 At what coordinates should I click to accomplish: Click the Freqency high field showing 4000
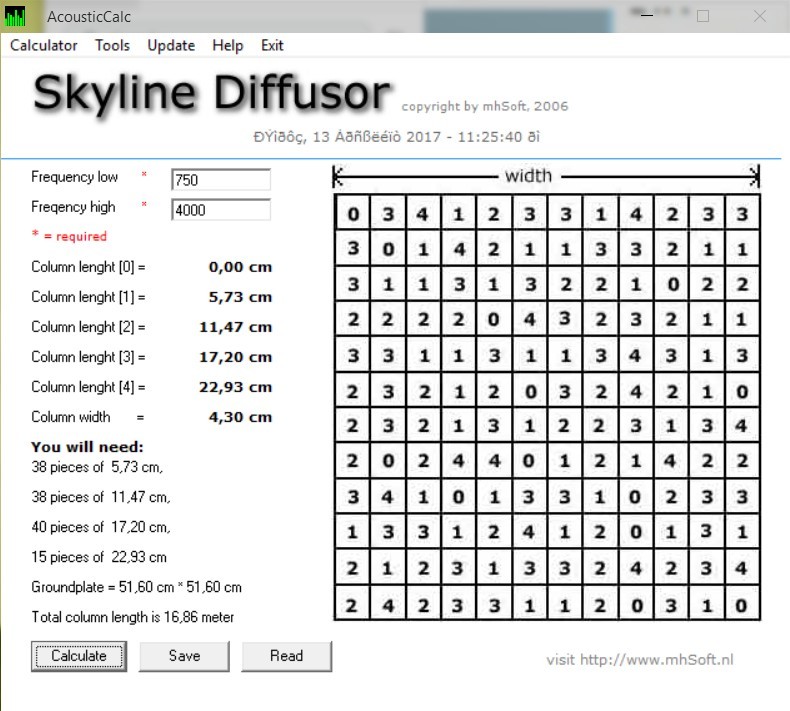click(x=220, y=210)
